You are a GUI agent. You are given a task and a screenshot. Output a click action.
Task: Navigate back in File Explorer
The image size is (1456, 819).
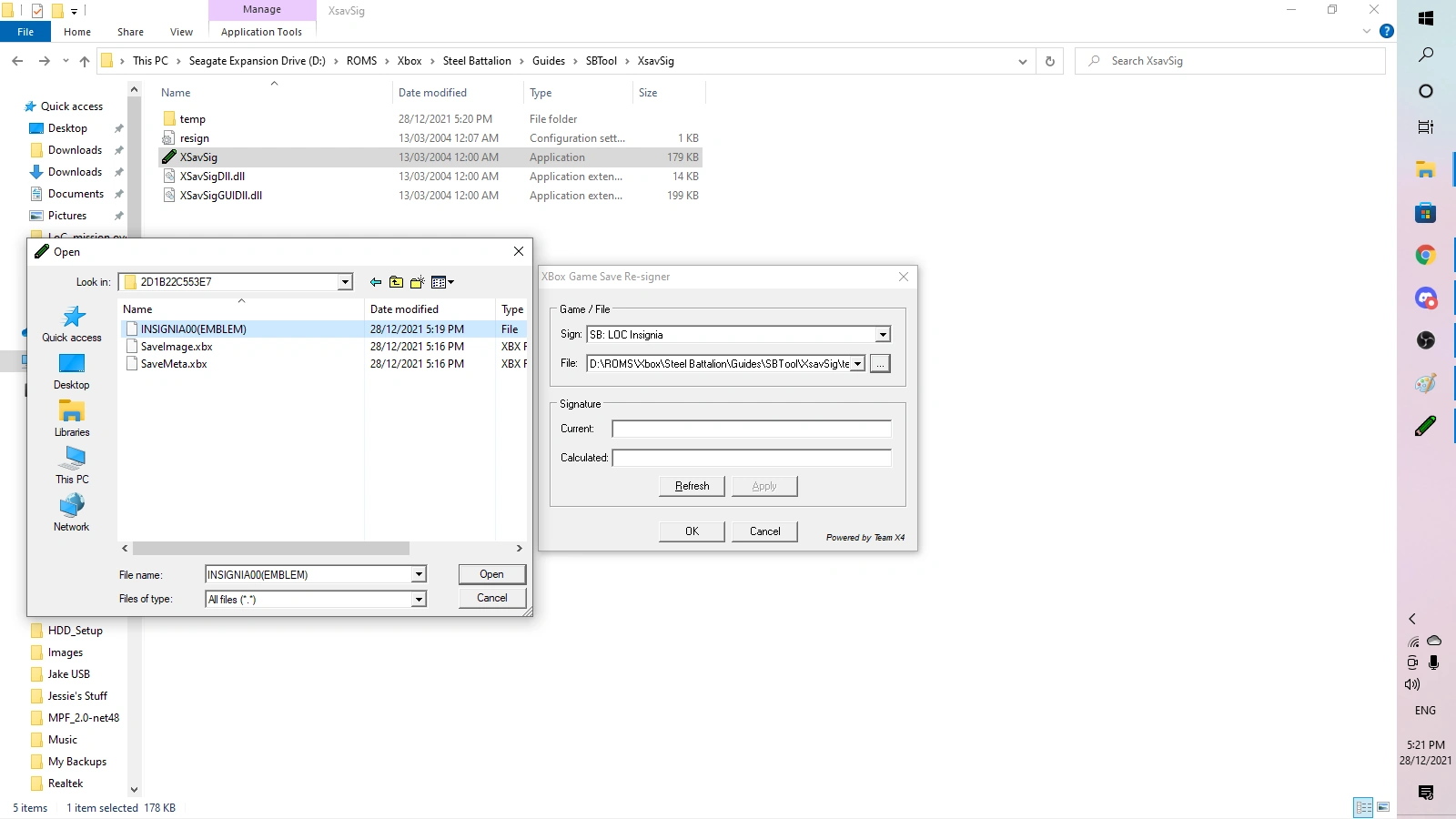click(18, 61)
